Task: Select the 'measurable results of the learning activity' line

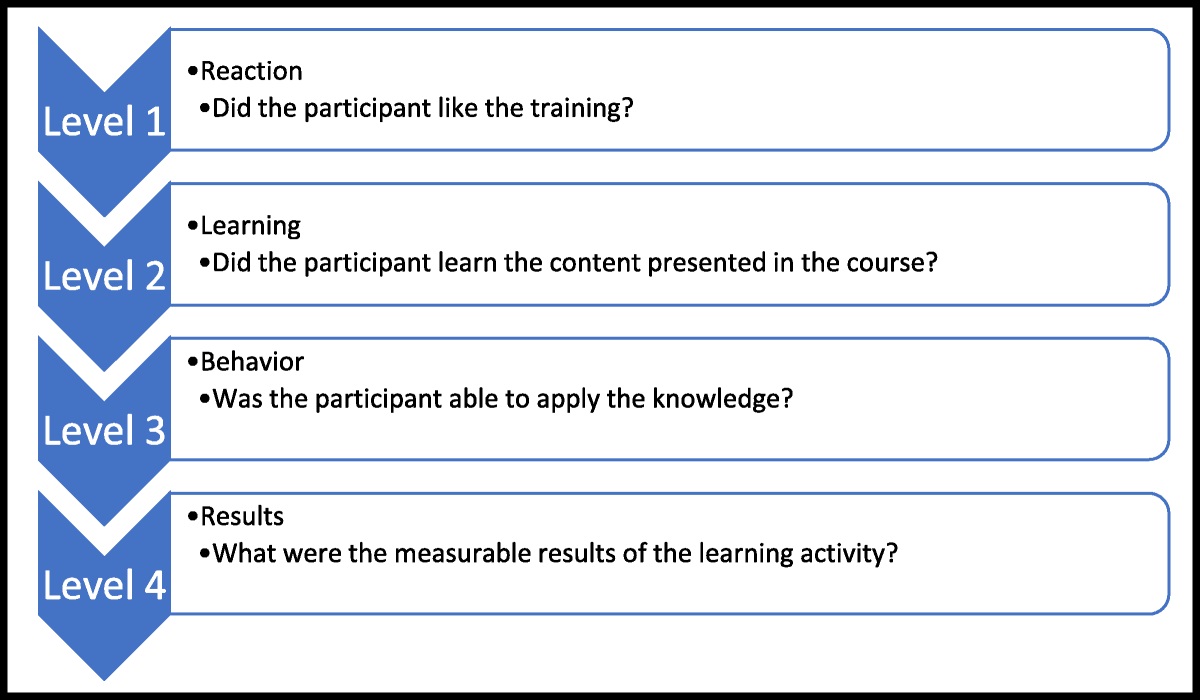Action: click(555, 552)
